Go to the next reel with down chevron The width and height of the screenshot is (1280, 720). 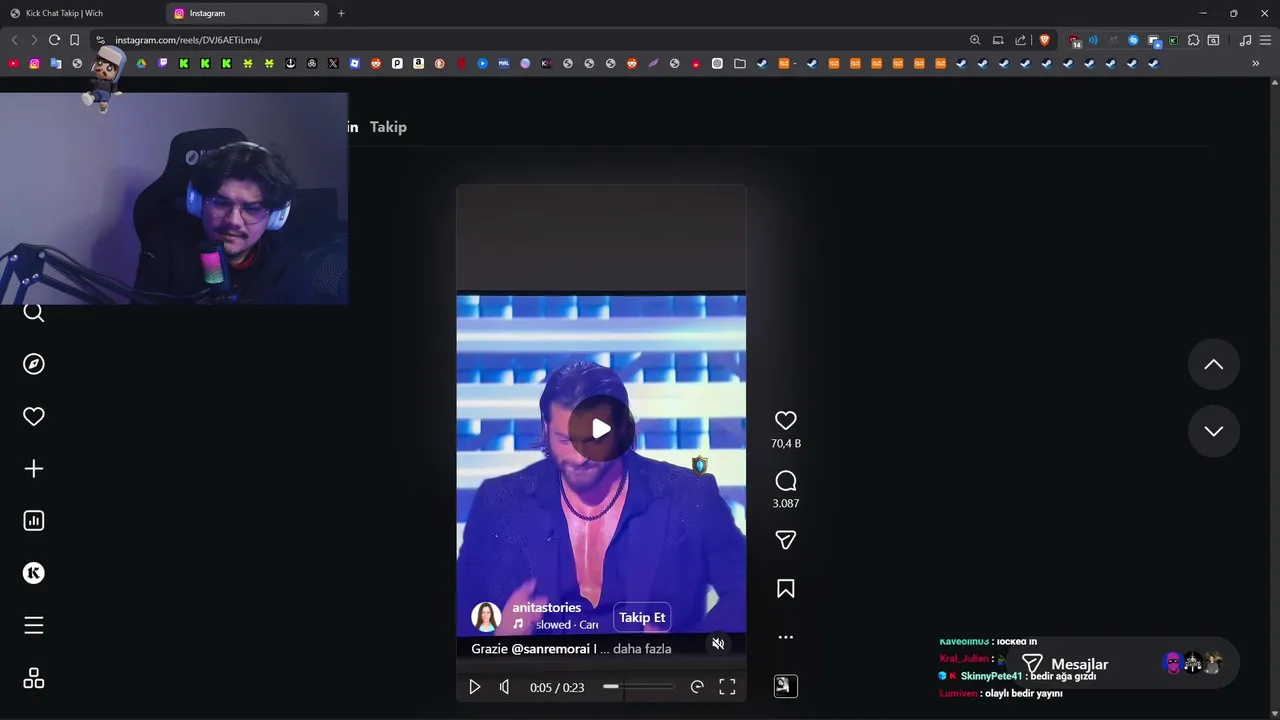pyautogui.click(x=1214, y=431)
